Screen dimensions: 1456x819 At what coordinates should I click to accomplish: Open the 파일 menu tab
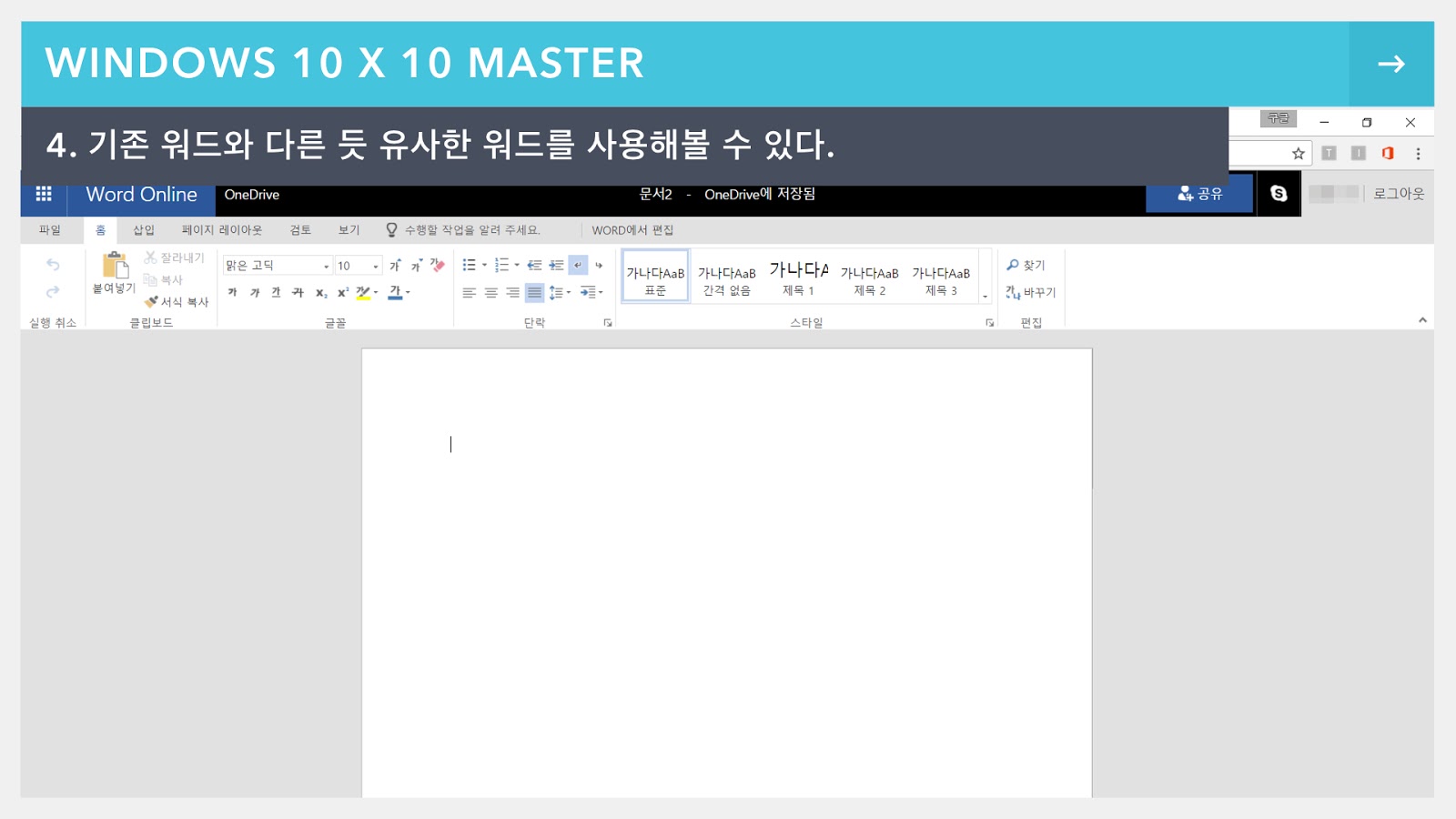[49, 230]
